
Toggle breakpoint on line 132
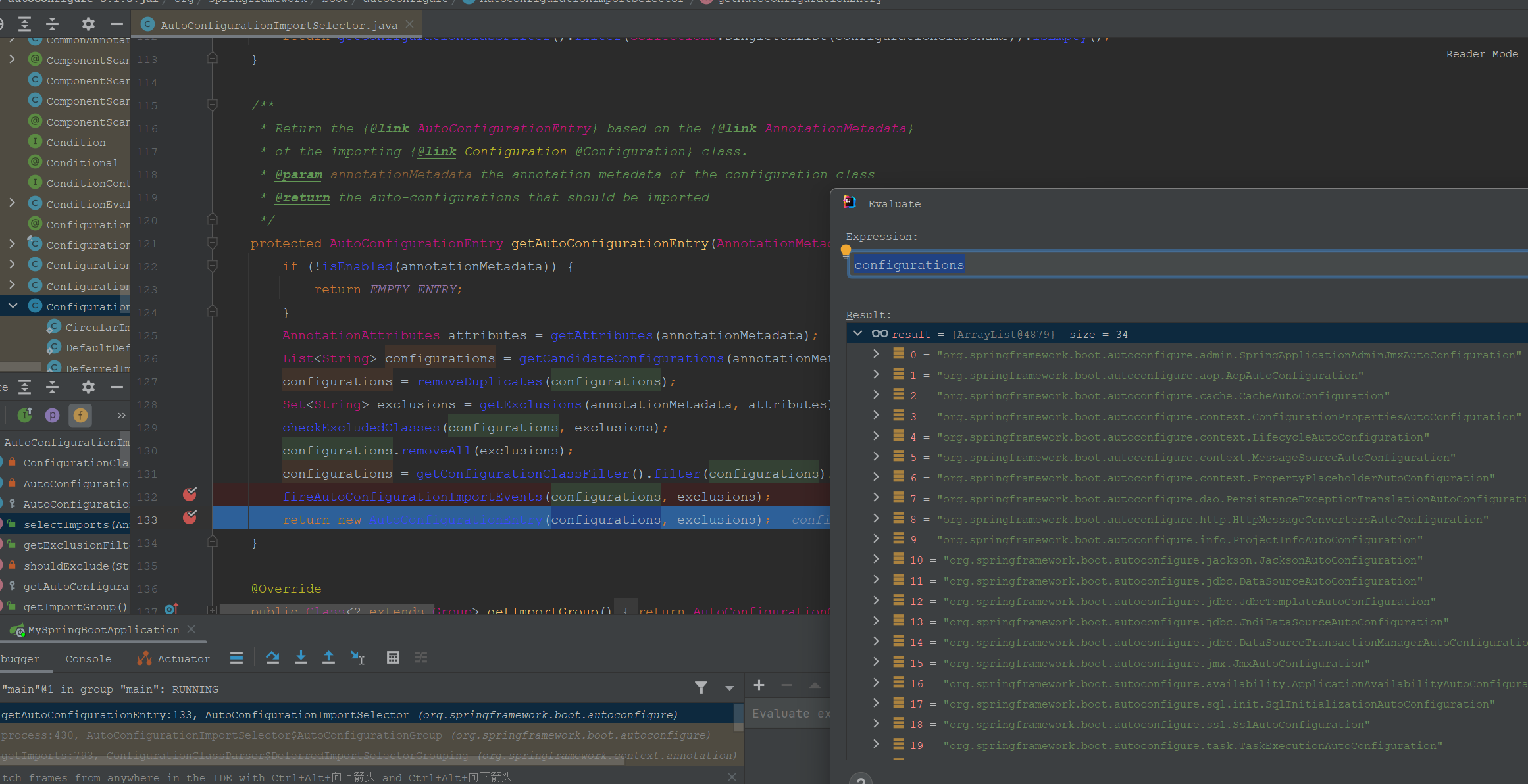[x=190, y=495]
